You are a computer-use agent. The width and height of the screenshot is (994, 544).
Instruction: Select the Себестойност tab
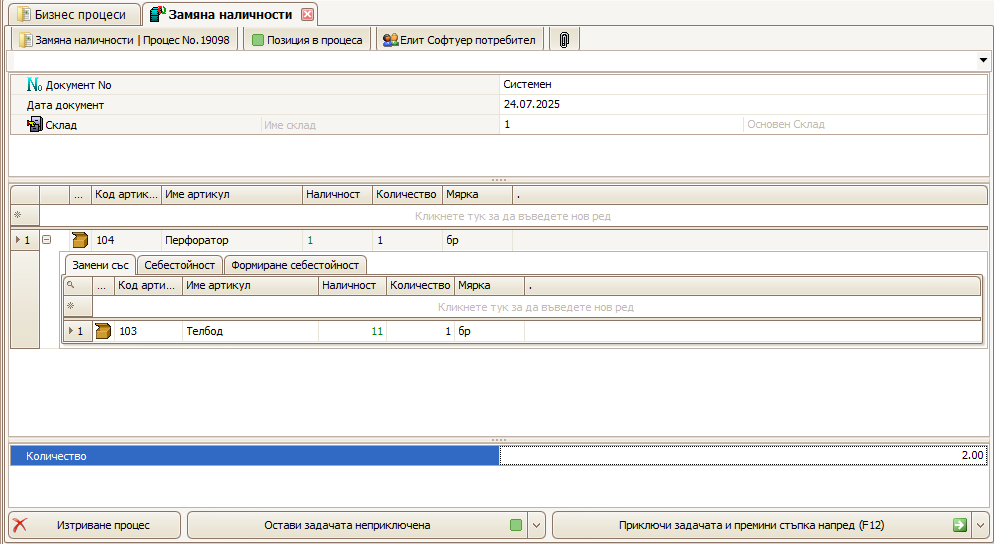(180, 265)
